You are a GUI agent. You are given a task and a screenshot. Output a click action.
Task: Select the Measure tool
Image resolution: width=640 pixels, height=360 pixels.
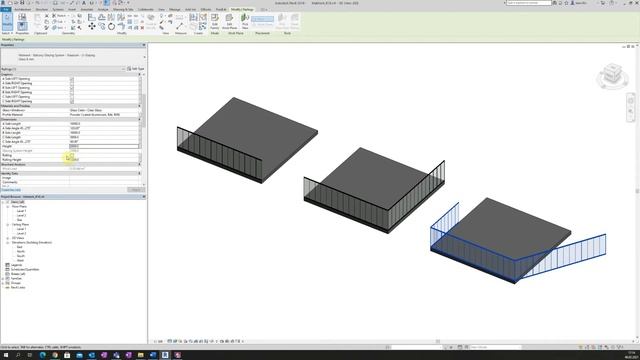coord(180,26)
